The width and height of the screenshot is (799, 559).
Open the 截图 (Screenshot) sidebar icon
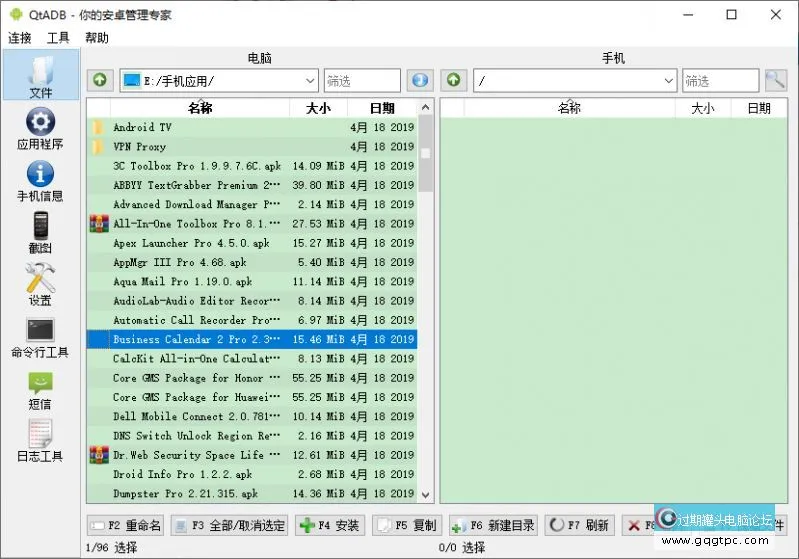point(40,232)
